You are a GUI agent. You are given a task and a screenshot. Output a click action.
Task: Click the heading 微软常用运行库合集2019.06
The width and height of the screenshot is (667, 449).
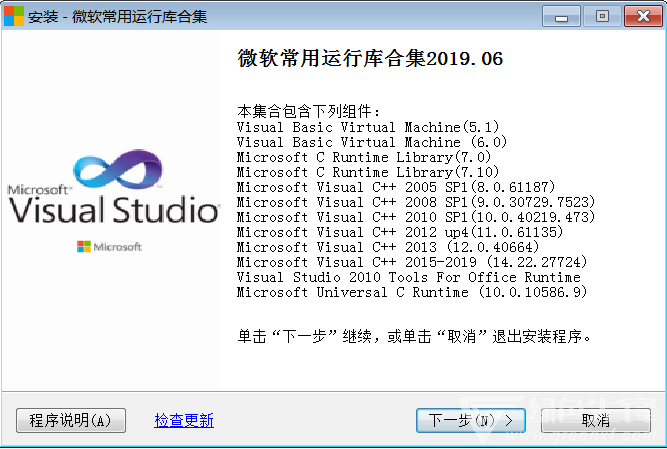(x=370, y=58)
